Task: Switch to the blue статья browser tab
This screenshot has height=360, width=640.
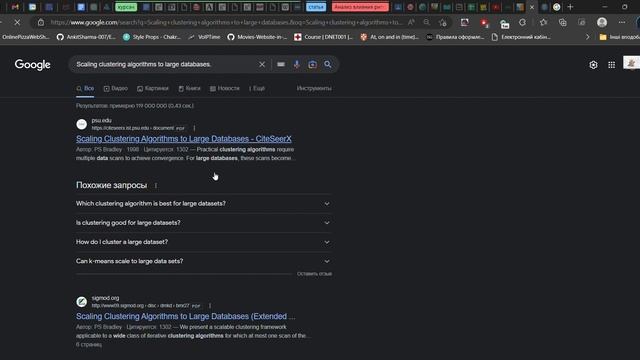Action: tap(316, 7)
